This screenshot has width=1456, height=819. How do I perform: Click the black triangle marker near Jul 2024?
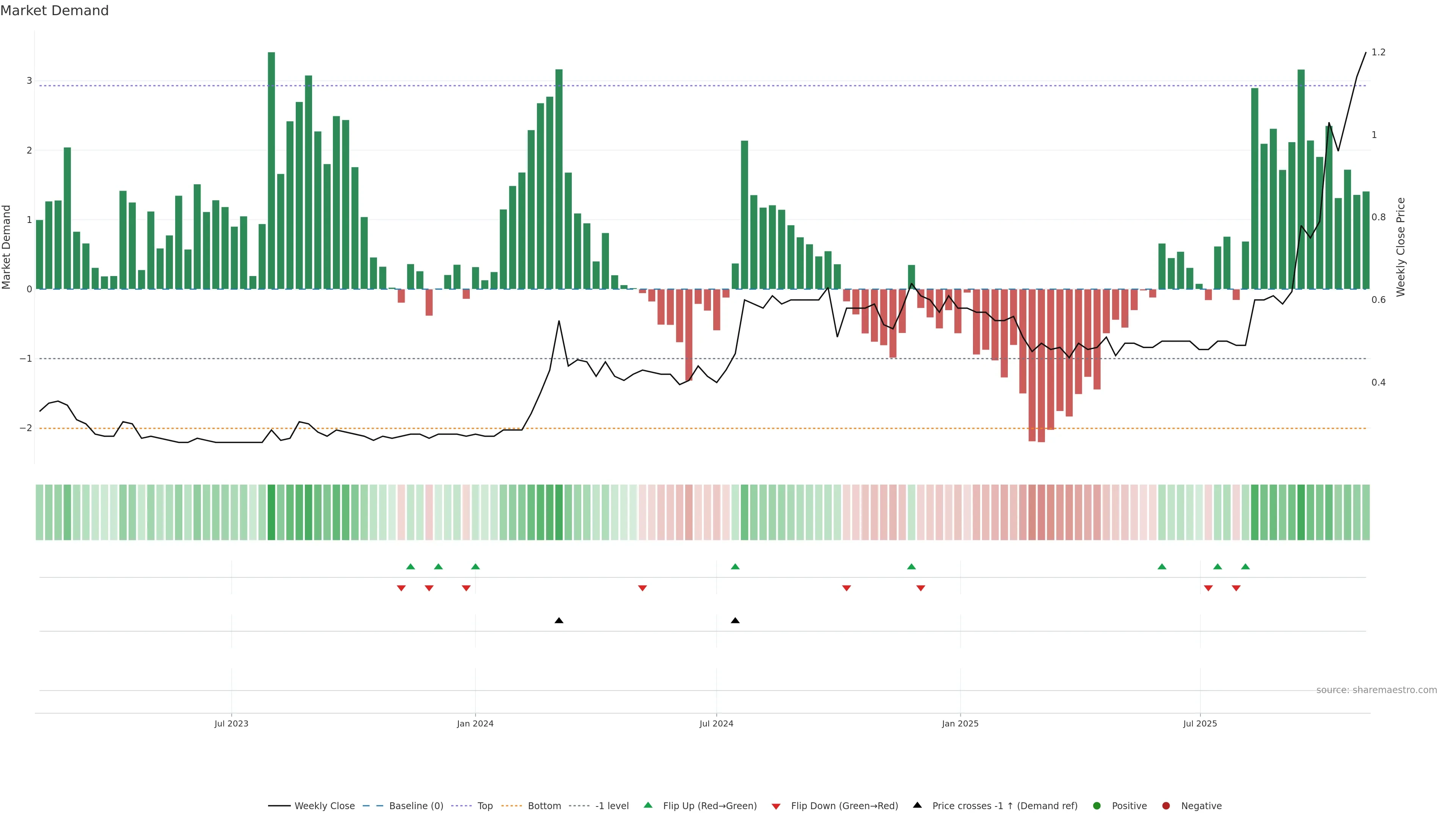coord(735,621)
